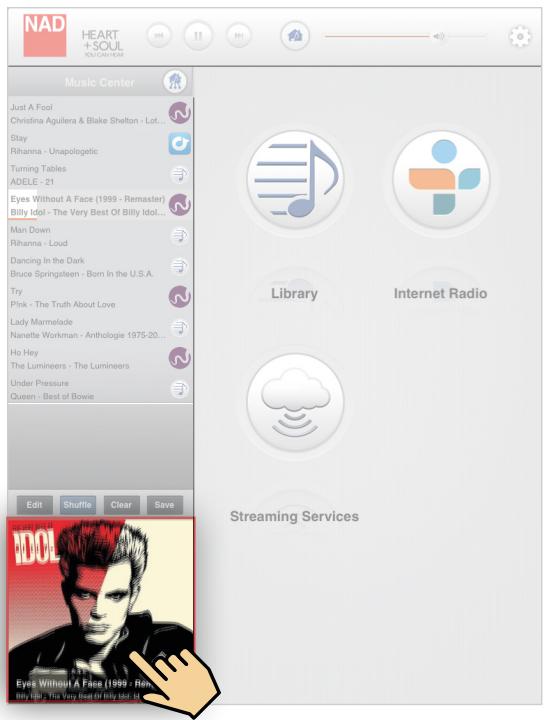
Task: Open the Streaming Services cloud icon
Action: pyautogui.click(x=295, y=402)
